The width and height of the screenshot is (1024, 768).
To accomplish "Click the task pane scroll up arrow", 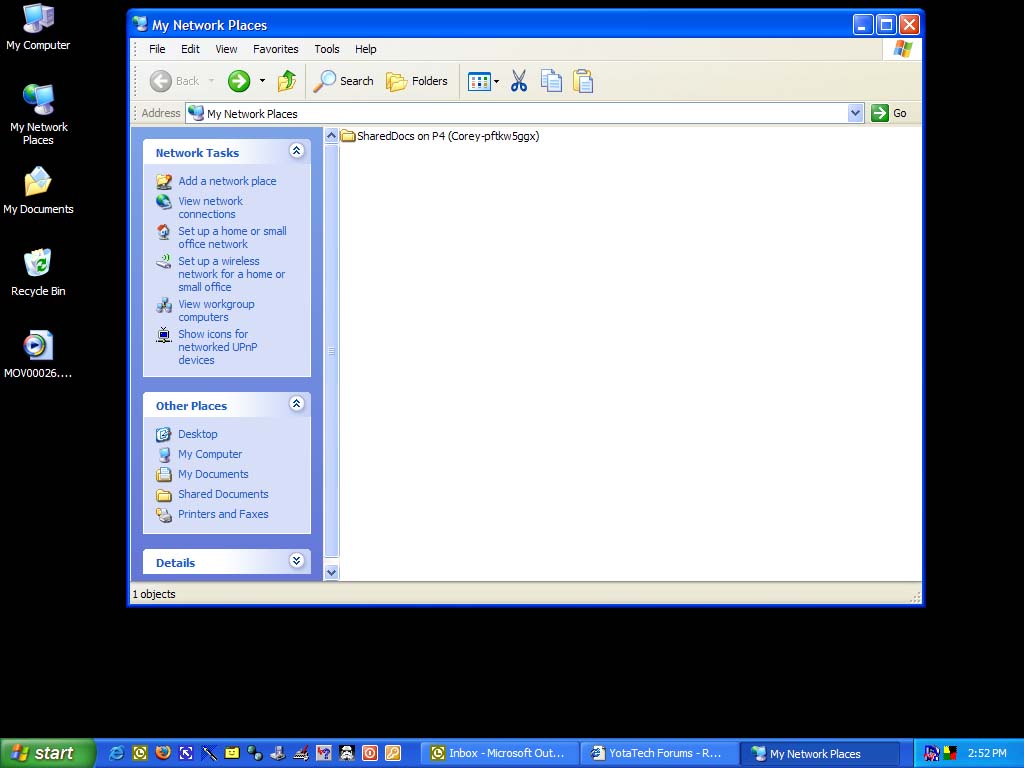I will pos(331,136).
